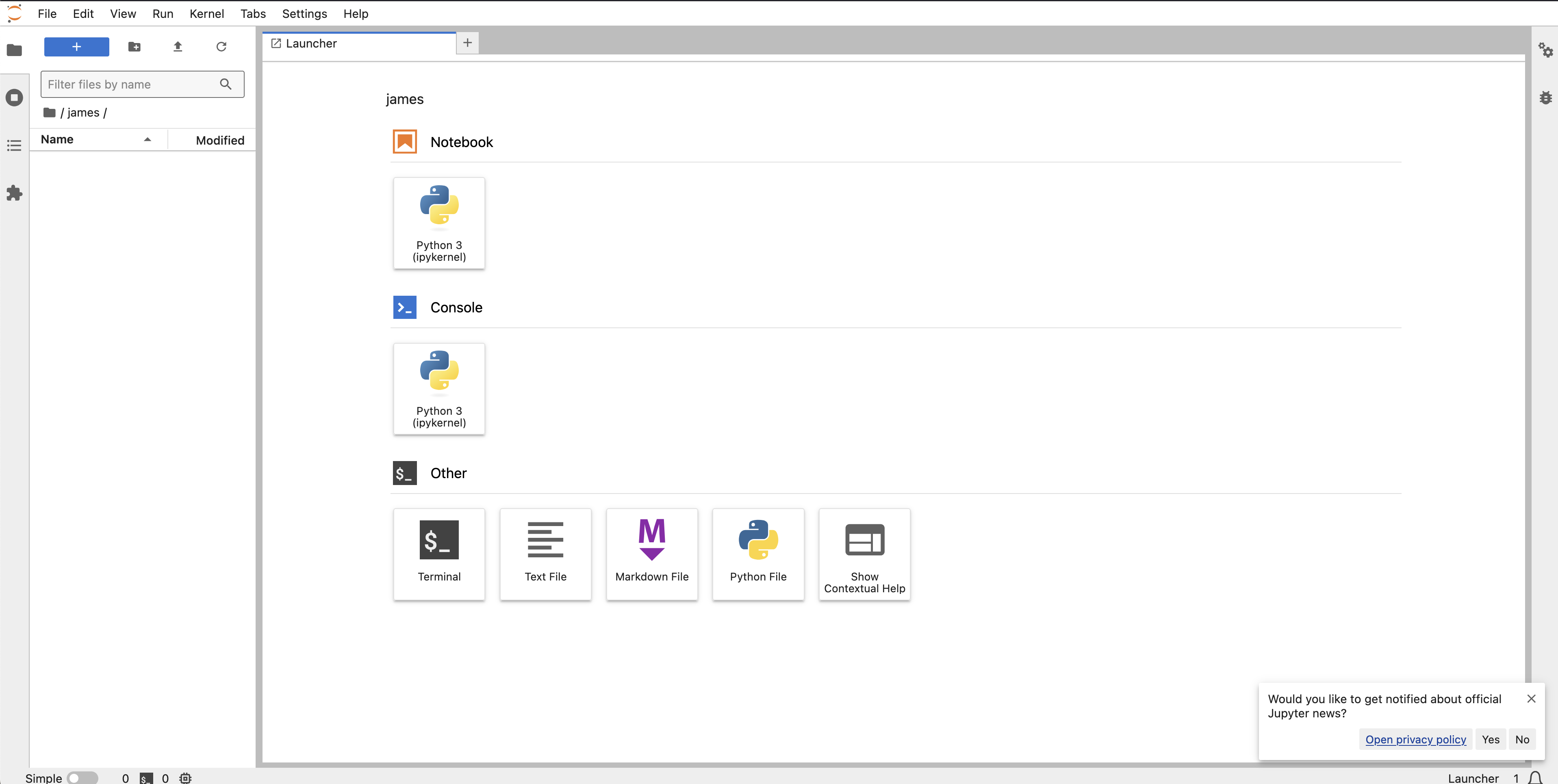
Task: Open the Debugger bug icon panel
Action: click(x=1545, y=97)
